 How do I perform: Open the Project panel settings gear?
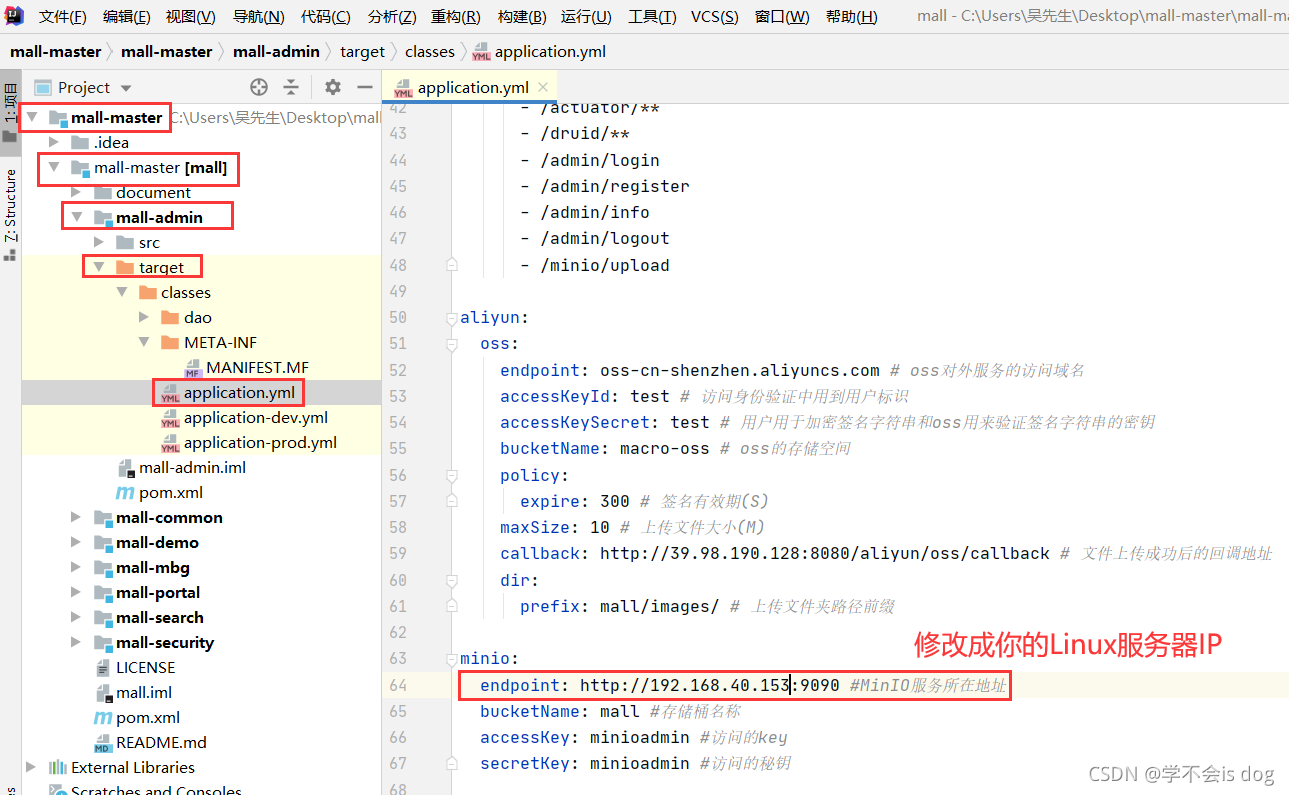pyautogui.click(x=332, y=87)
